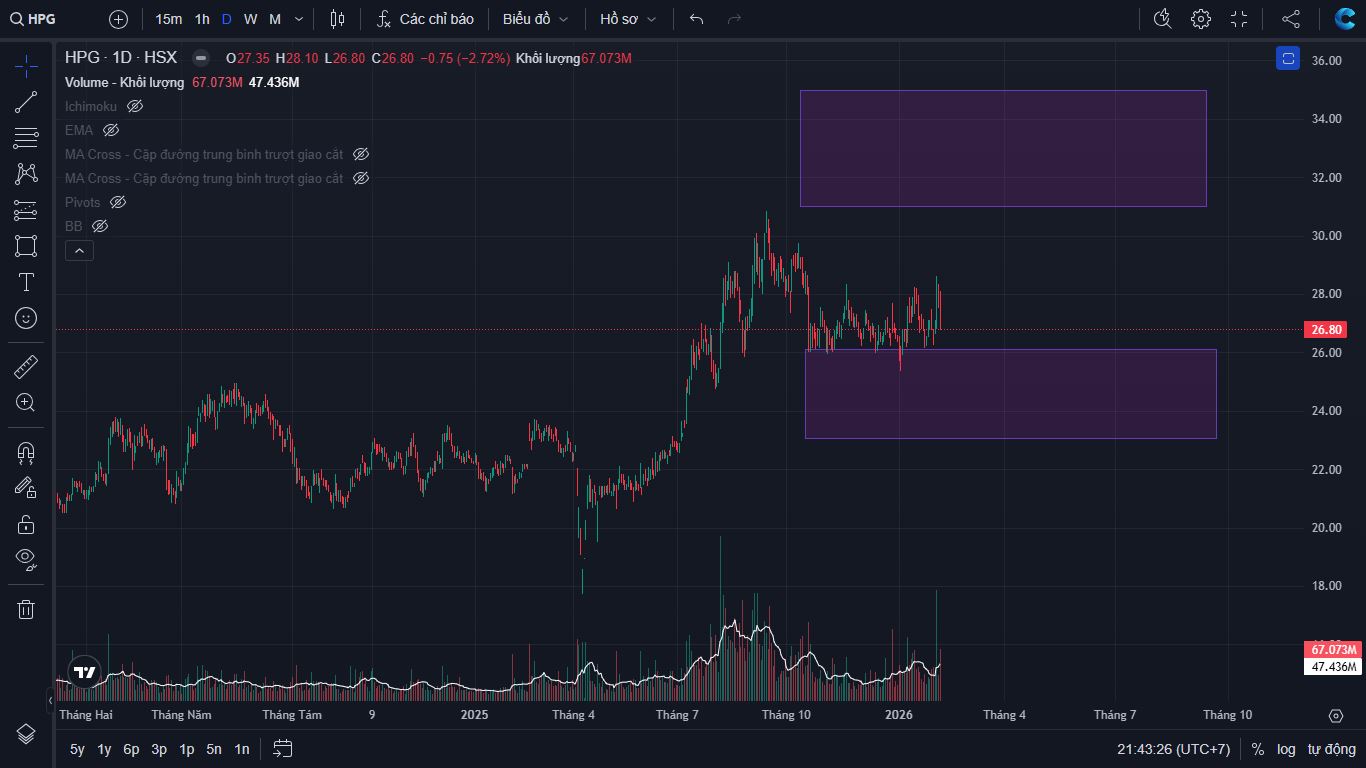The height and width of the screenshot is (768, 1366).
Task: Show the BB indicator
Action: tap(100, 226)
